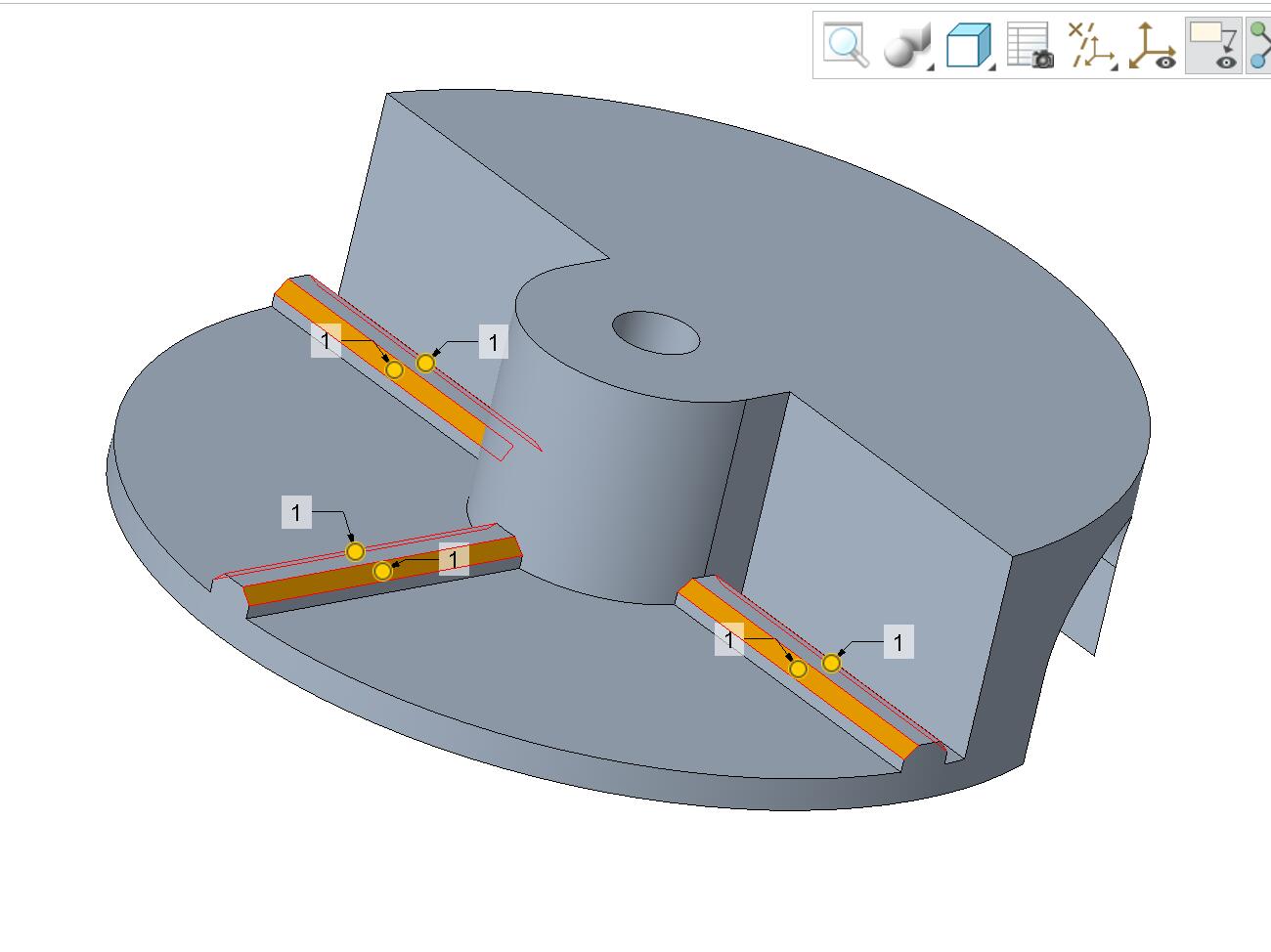Select the lower-left slot's upper yellow marker

(x=355, y=551)
